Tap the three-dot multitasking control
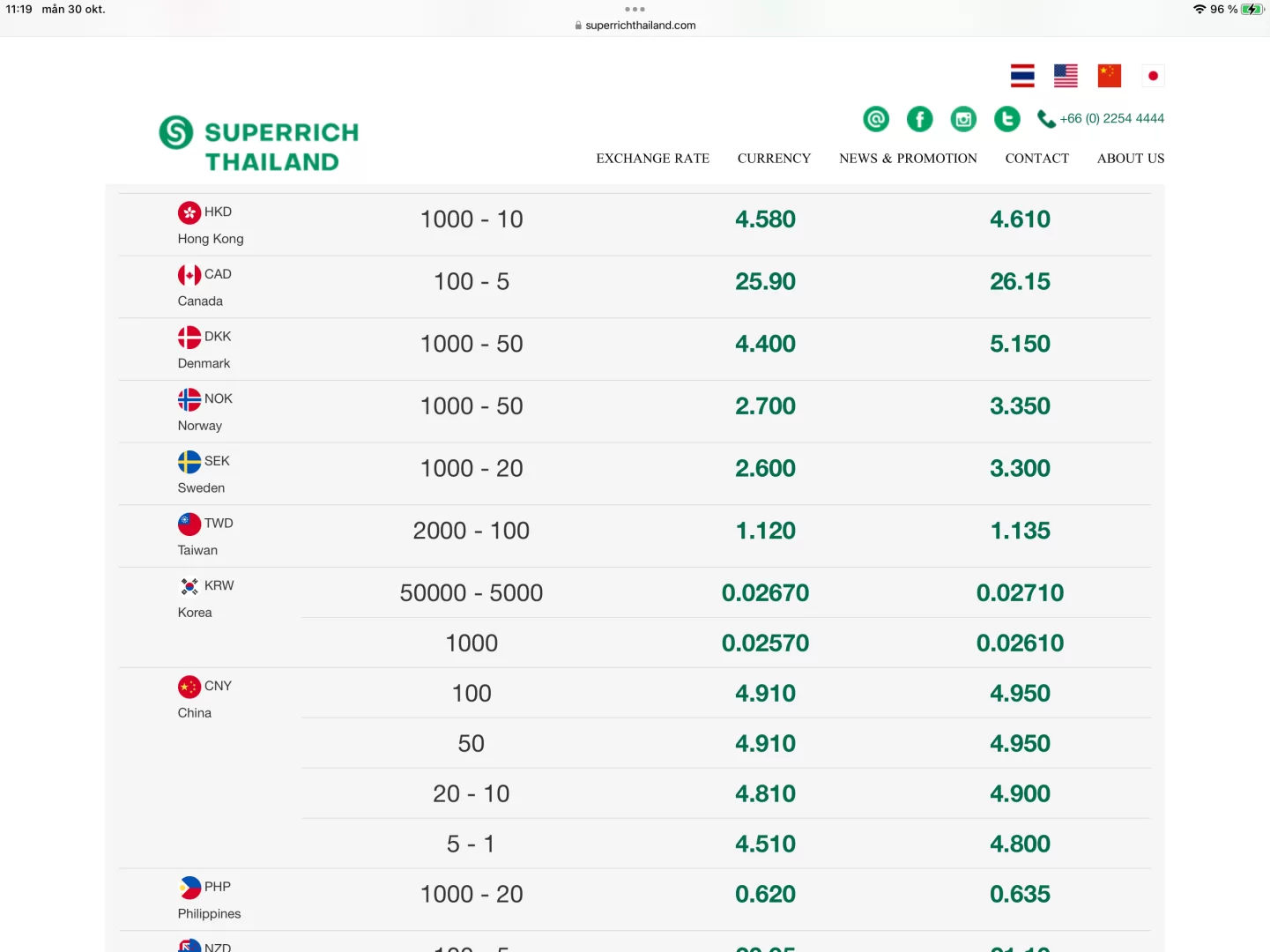This screenshot has height=952, width=1270. click(x=635, y=10)
